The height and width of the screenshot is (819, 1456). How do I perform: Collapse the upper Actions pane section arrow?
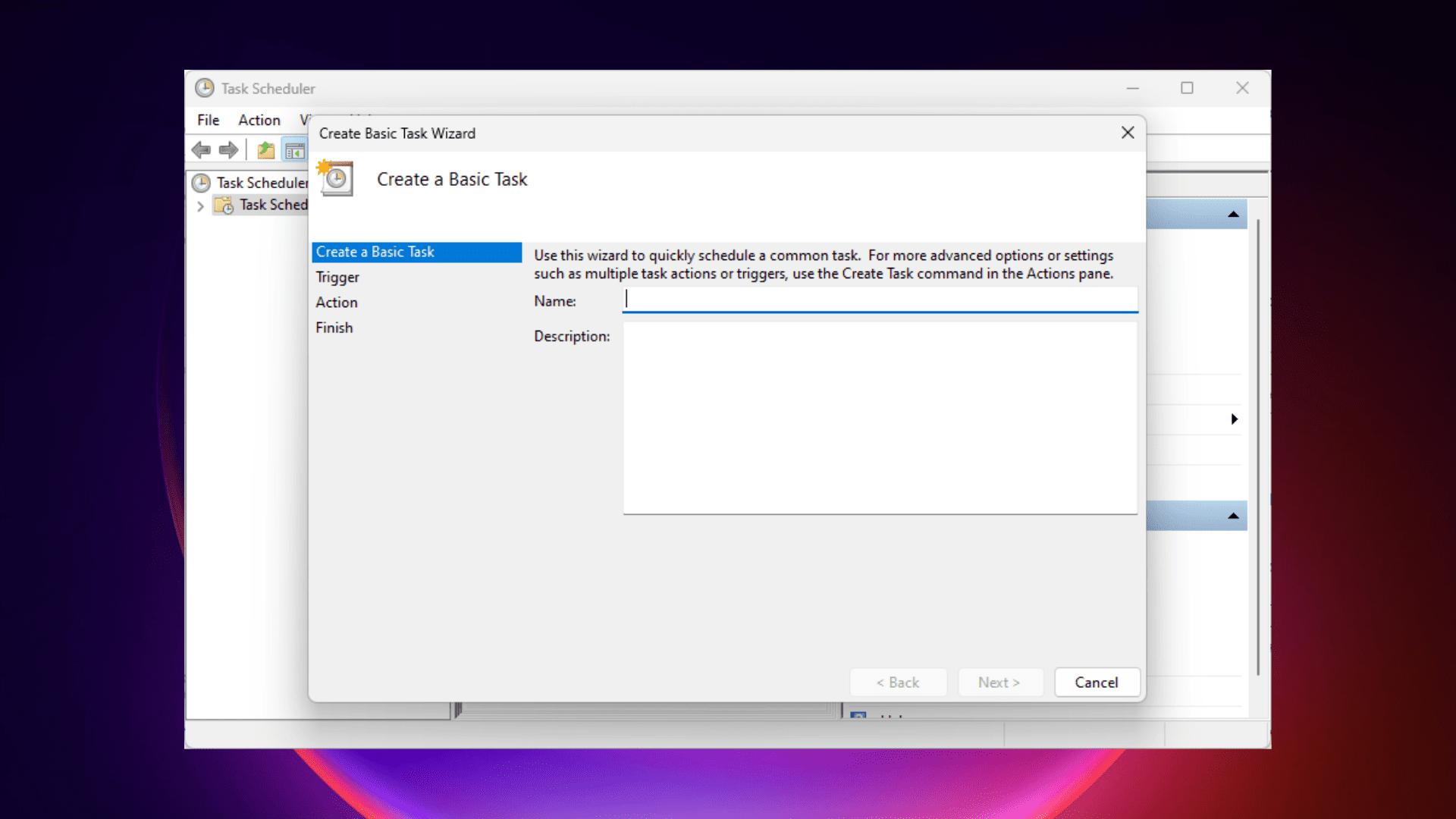tap(1233, 215)
